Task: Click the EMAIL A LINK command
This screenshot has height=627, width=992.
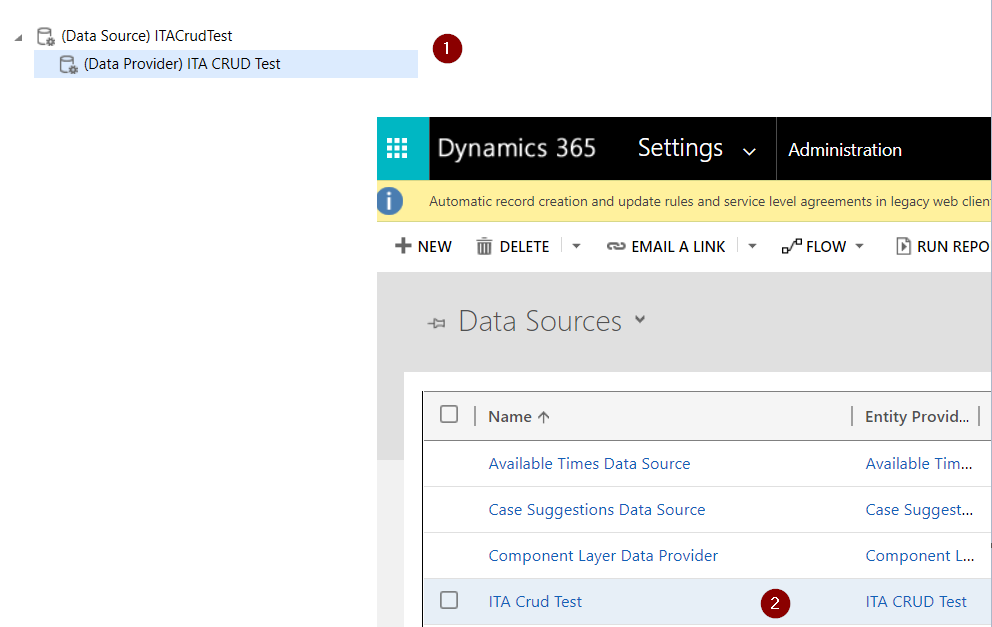Action: point(666,246)
